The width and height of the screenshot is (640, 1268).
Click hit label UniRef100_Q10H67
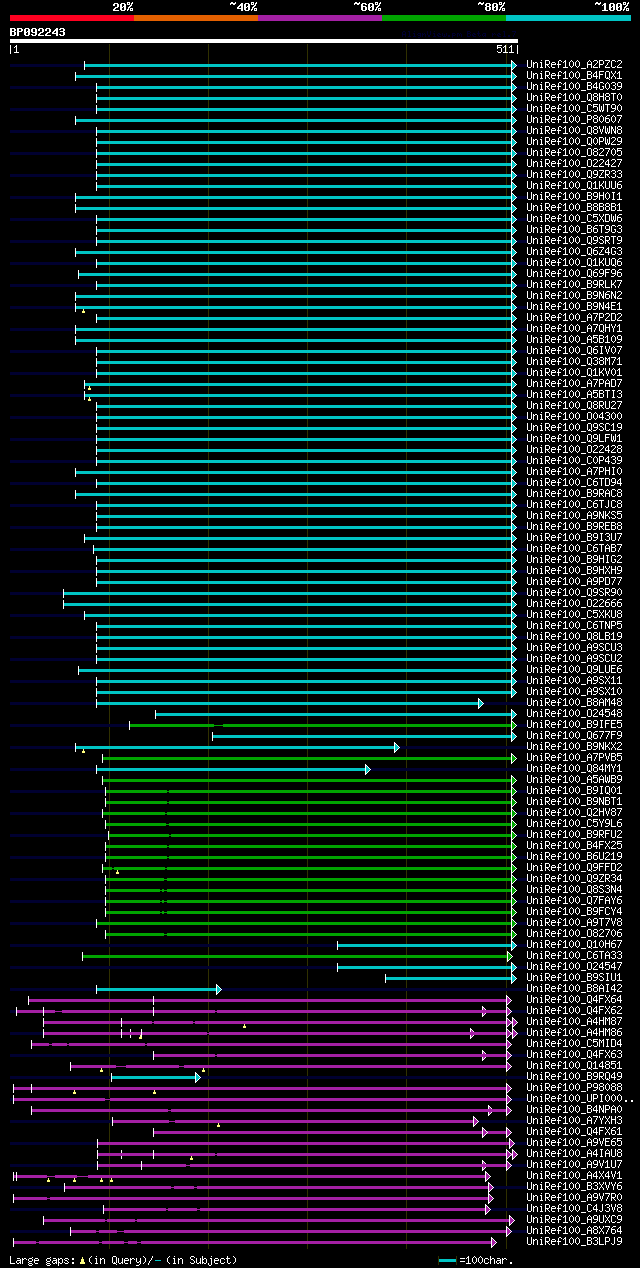click(x=574, y=944)
